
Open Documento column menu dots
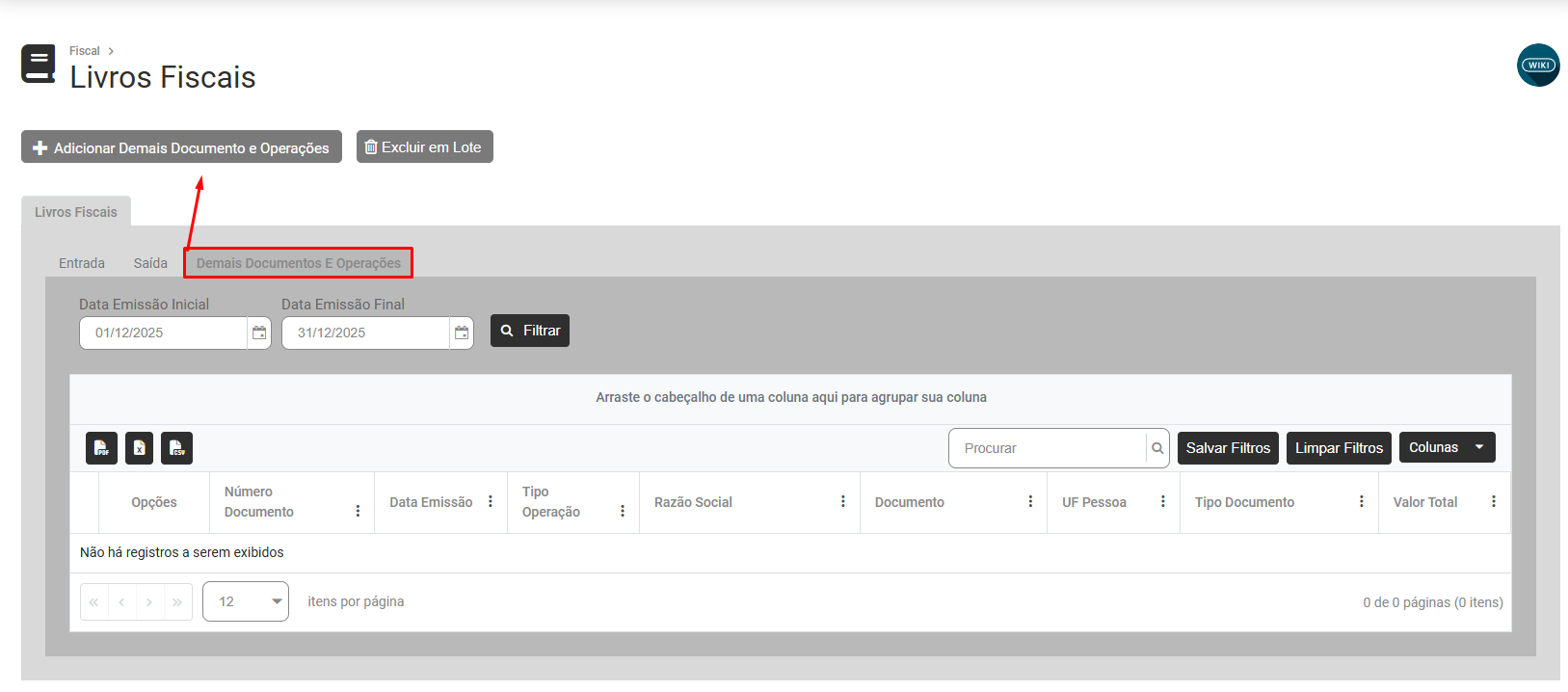coord(1030,501)
